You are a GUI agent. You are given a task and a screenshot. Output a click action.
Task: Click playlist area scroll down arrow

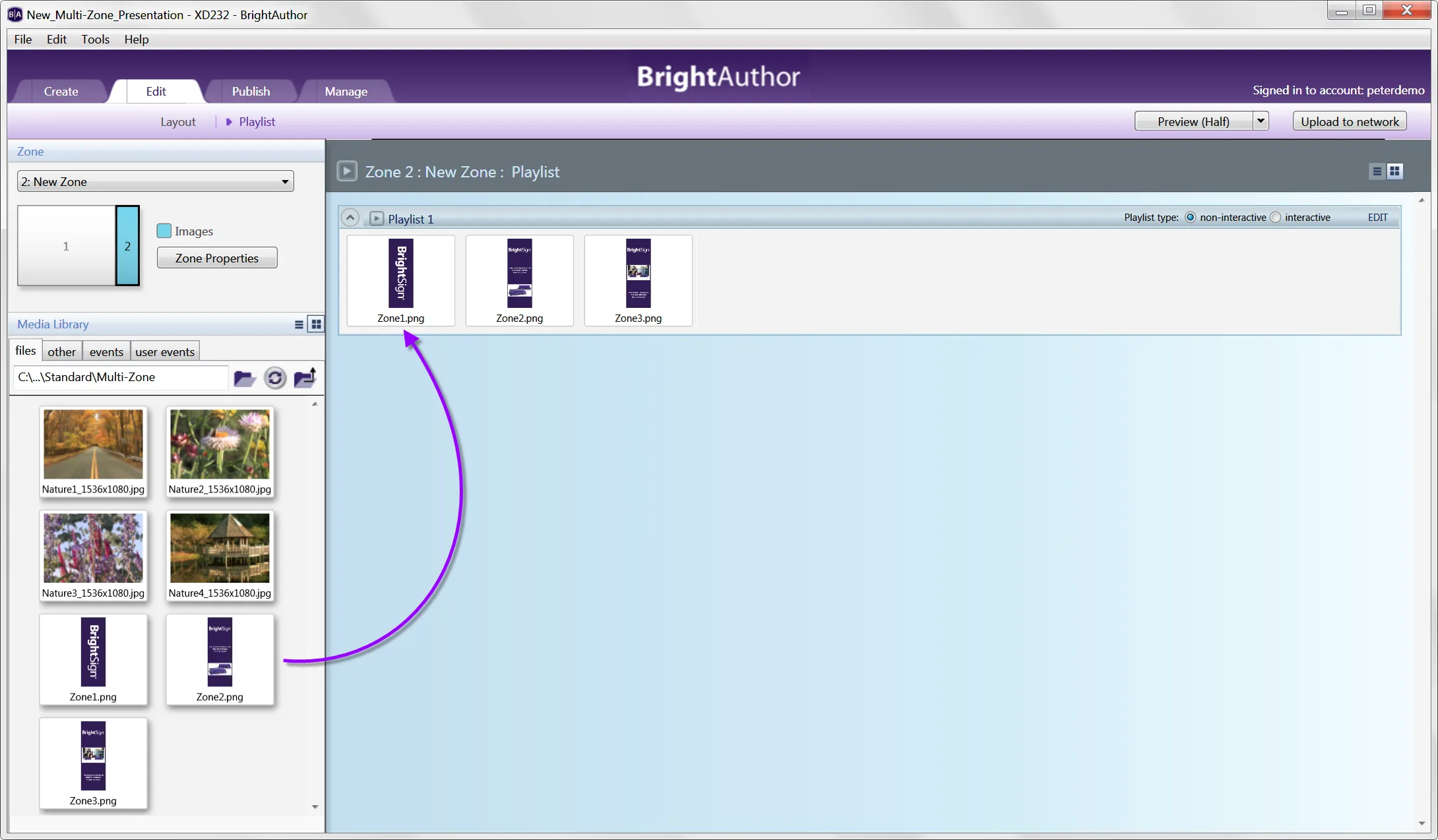[x=1422, y=824]
